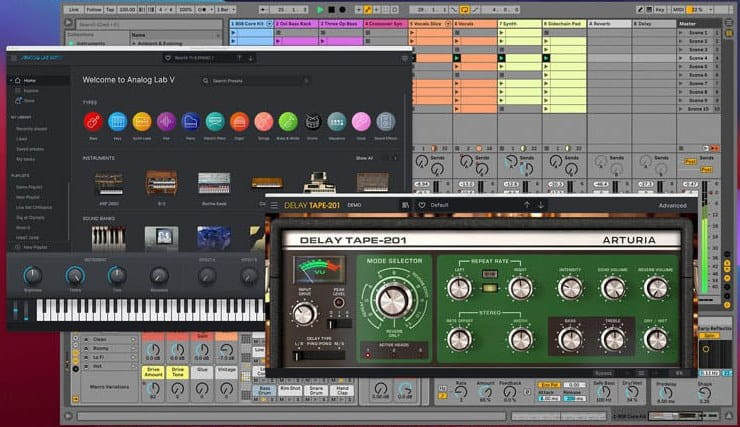Select the Drums type icon

[312, 121]
